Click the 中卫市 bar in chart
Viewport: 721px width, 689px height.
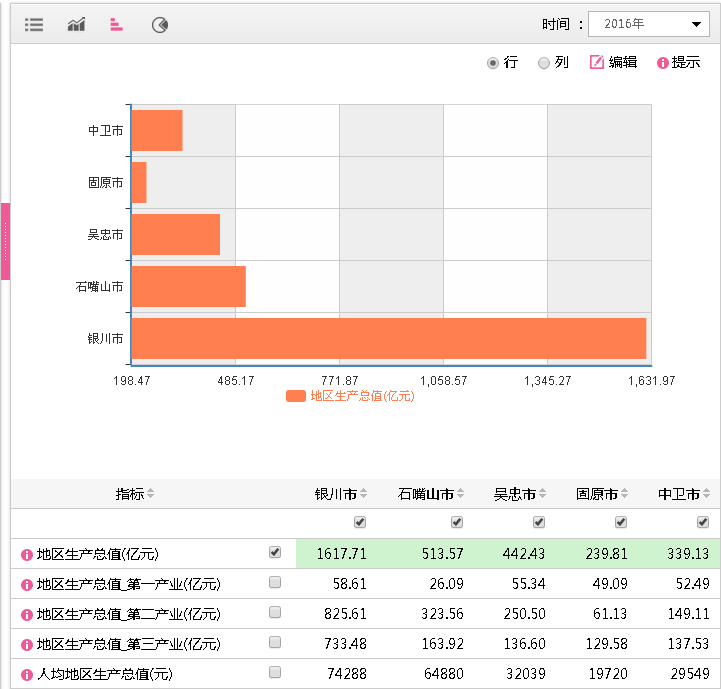pyautogui.click(x=157, y=131)
